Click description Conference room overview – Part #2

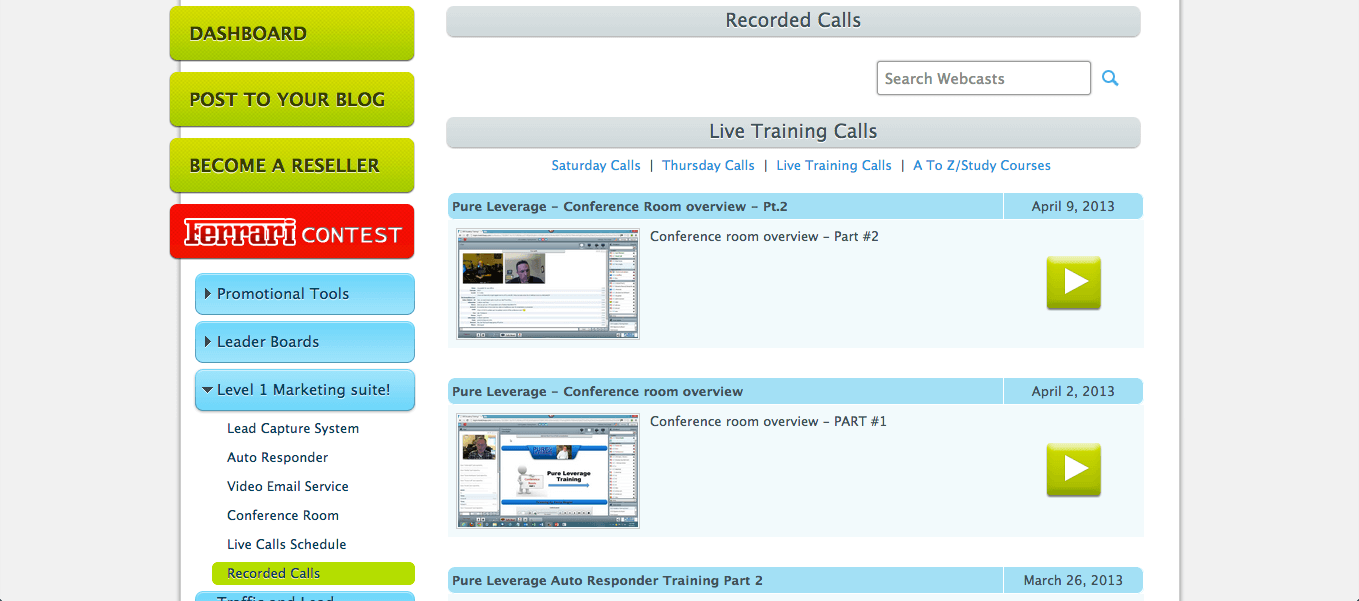tap(764, 237)
